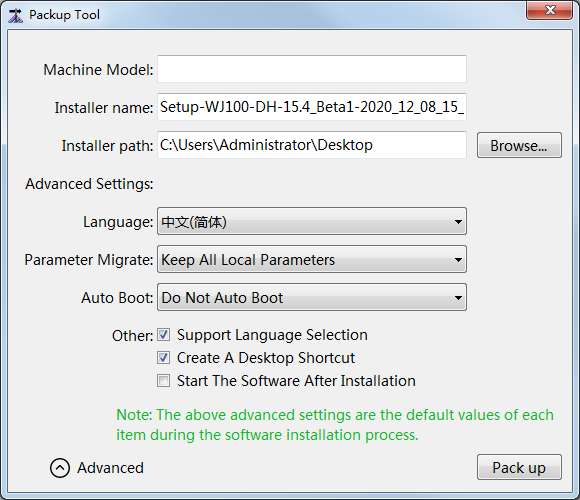
Task: Click the Machine Model input field
Action: click(312, 69)
